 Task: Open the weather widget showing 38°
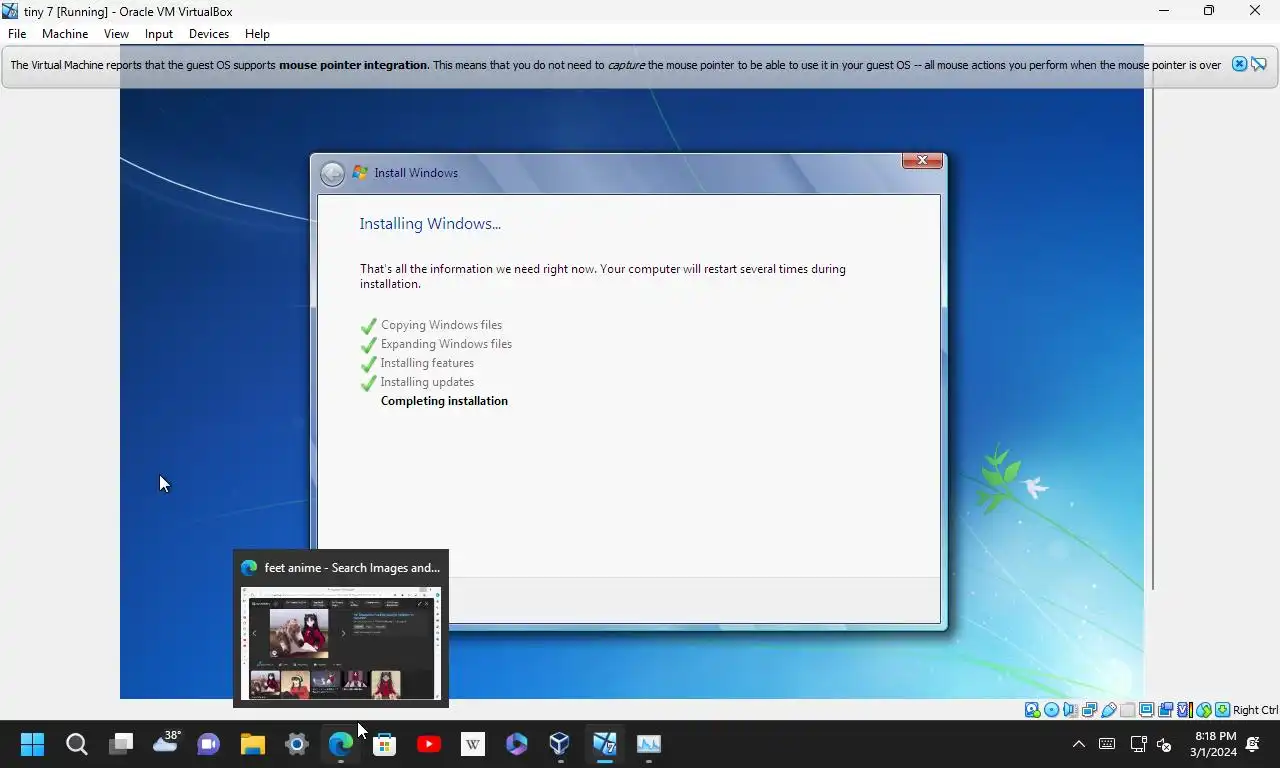click(x=166, y=742)
